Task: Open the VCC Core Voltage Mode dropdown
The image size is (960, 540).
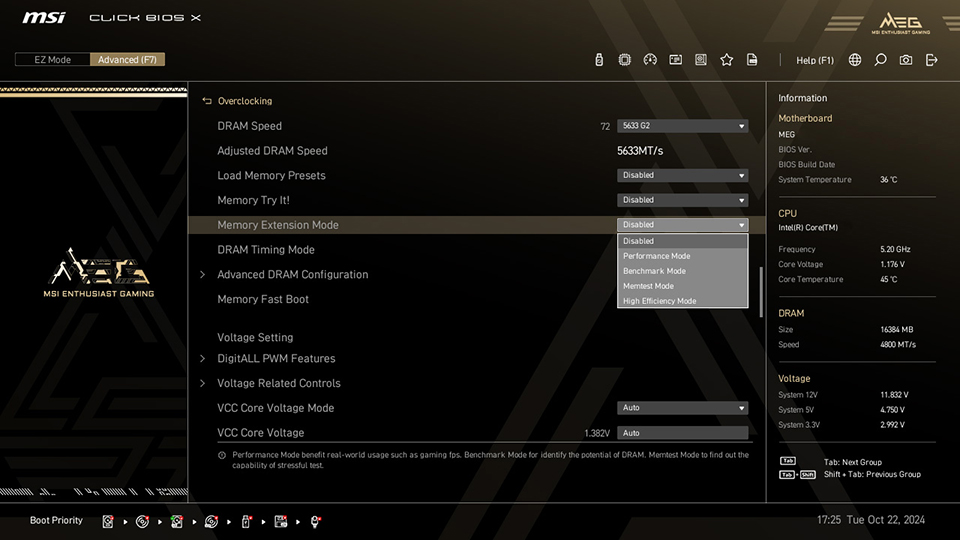Action: (683, 408)
